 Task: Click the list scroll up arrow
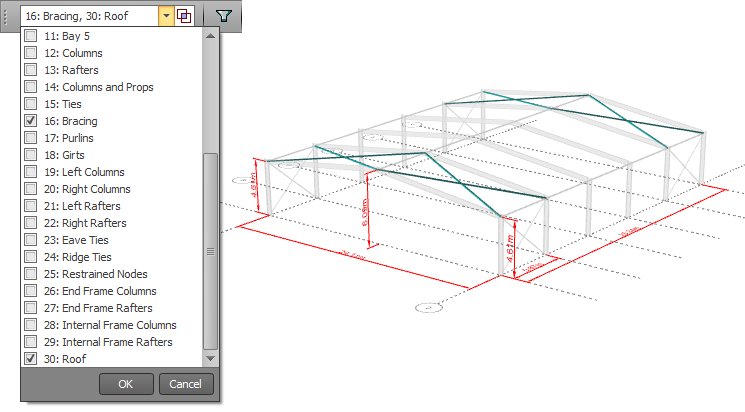pyautogui.click(x=210, y=36)
